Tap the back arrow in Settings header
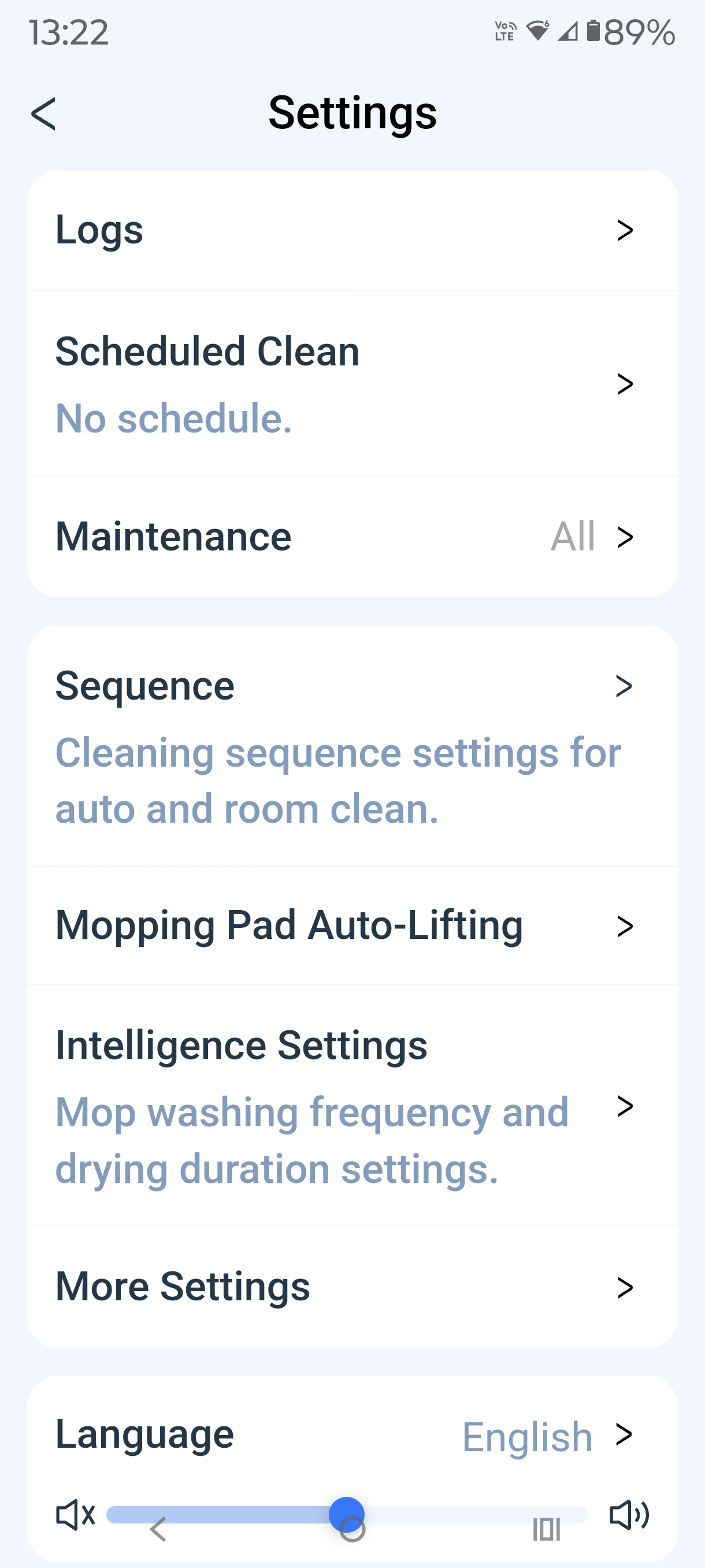705x1568 pixels. pyautogui.click(x=44, y=114)
